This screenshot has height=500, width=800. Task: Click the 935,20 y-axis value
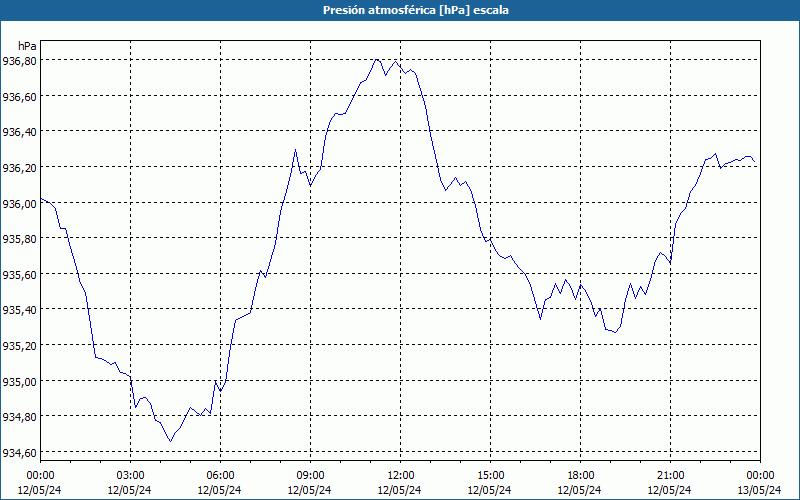click(x=19, y=345)
